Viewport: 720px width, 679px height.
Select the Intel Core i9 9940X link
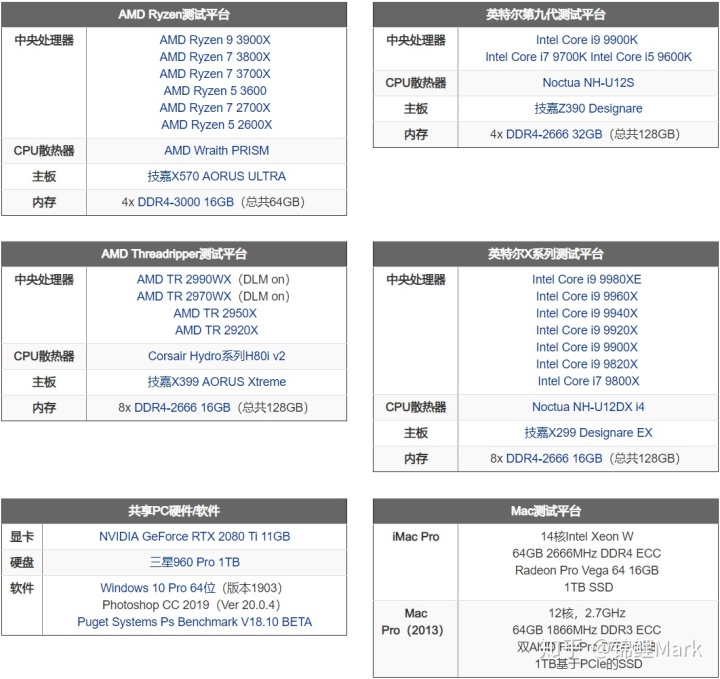pos(587,314)
